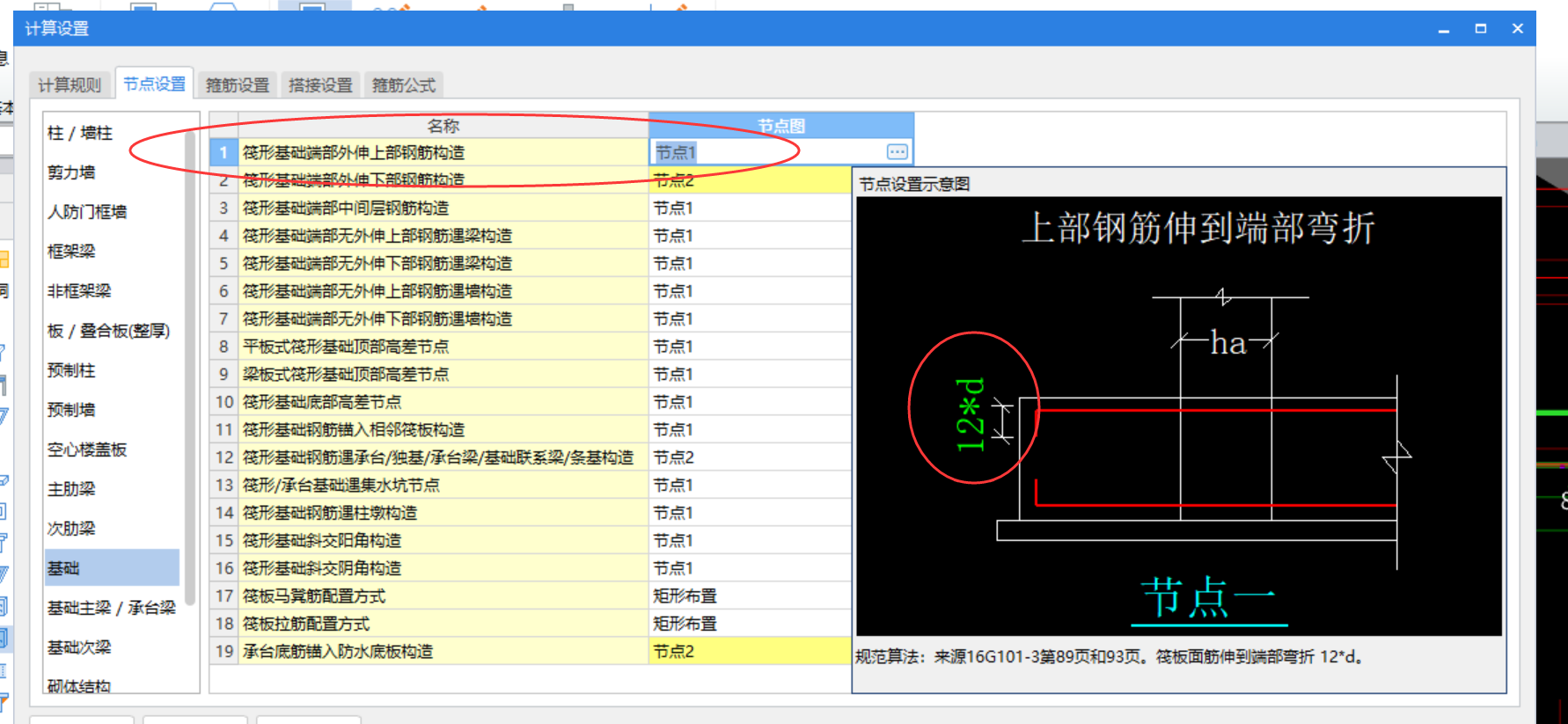Click the 12*d dimension in the node diagram
Viewport: 1568px width, 724px height.
coord(970,414)
